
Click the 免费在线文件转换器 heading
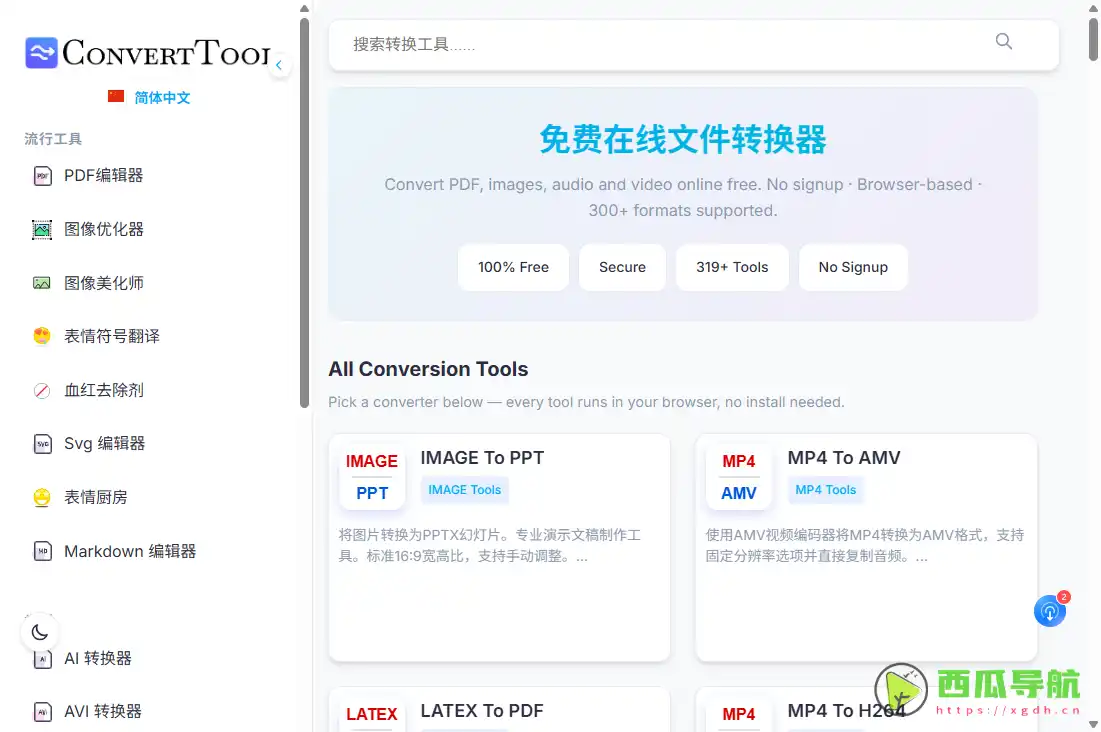683,139
